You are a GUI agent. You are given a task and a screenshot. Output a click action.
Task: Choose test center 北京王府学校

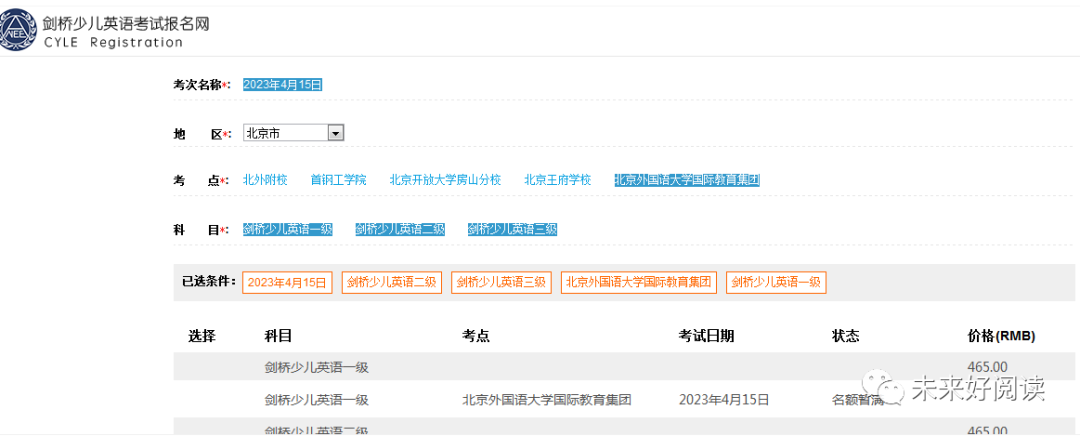coord(558,180)
